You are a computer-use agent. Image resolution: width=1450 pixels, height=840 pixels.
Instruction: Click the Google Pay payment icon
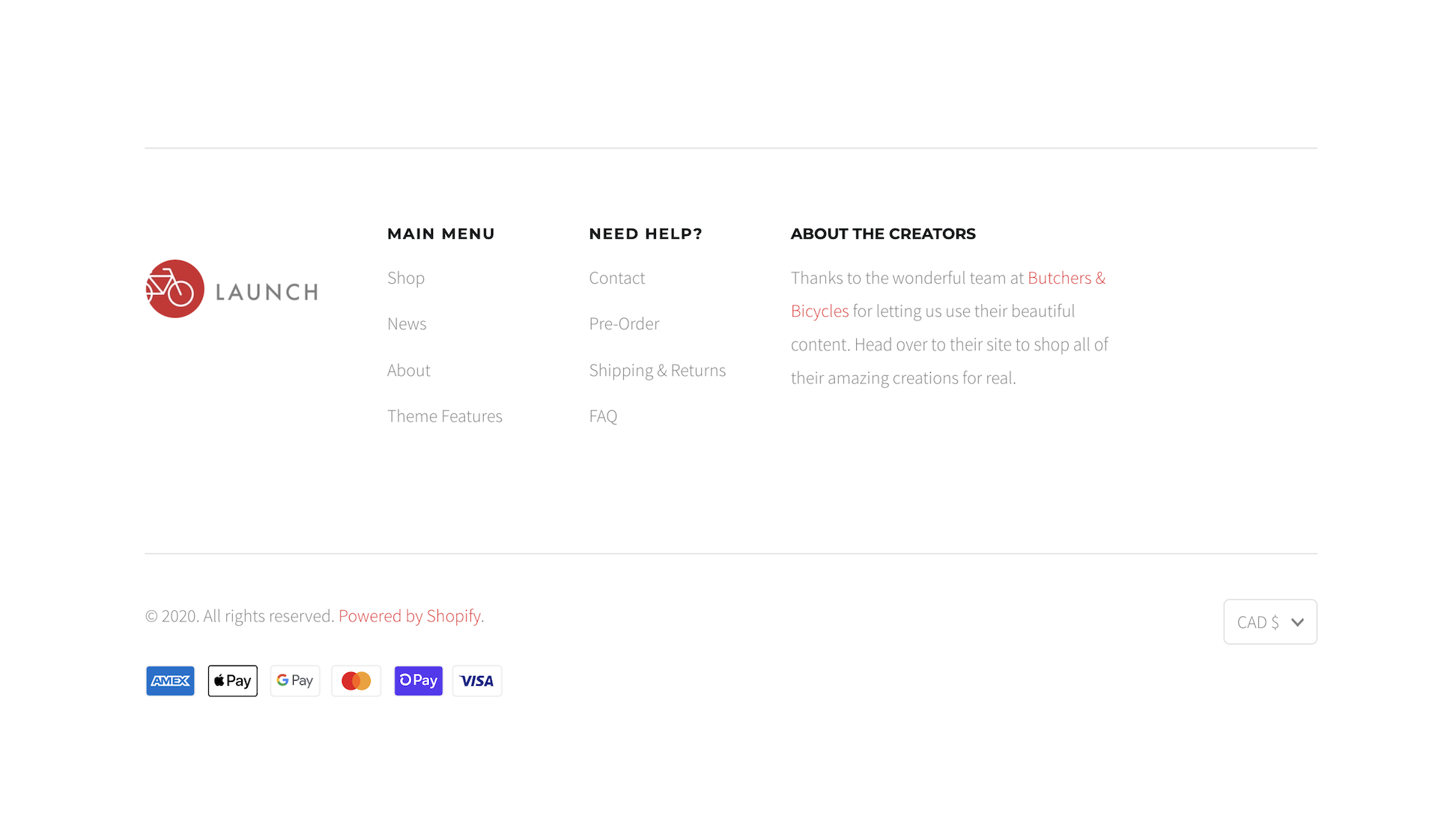294,681
